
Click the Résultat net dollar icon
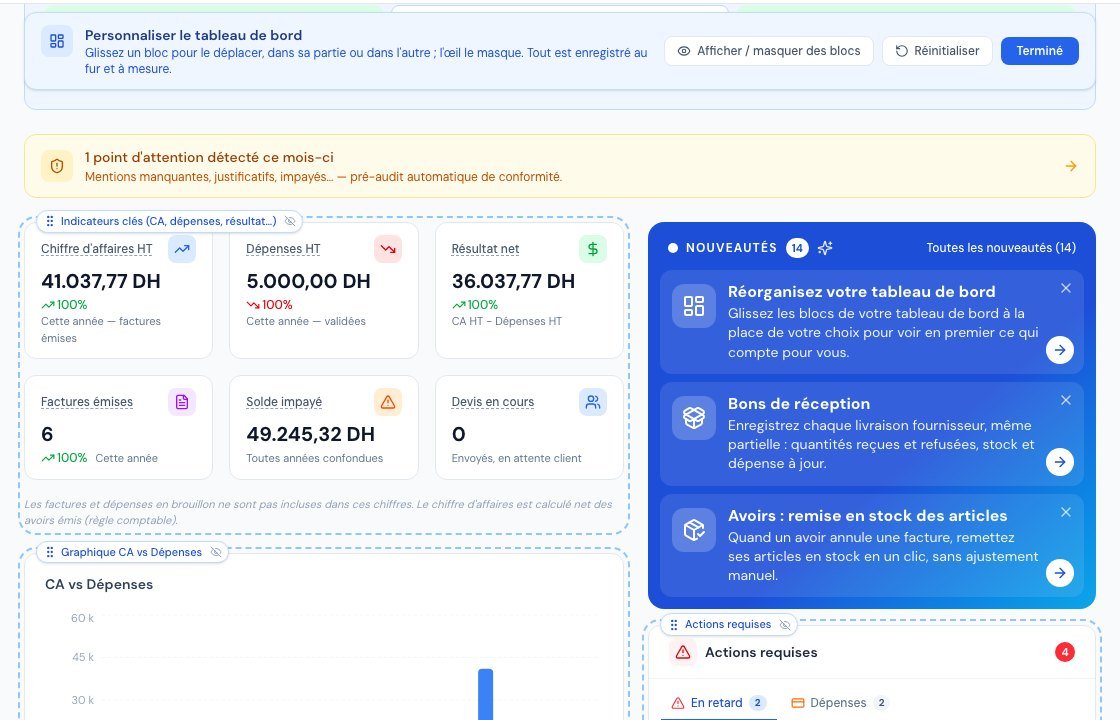tap(593, 249)
